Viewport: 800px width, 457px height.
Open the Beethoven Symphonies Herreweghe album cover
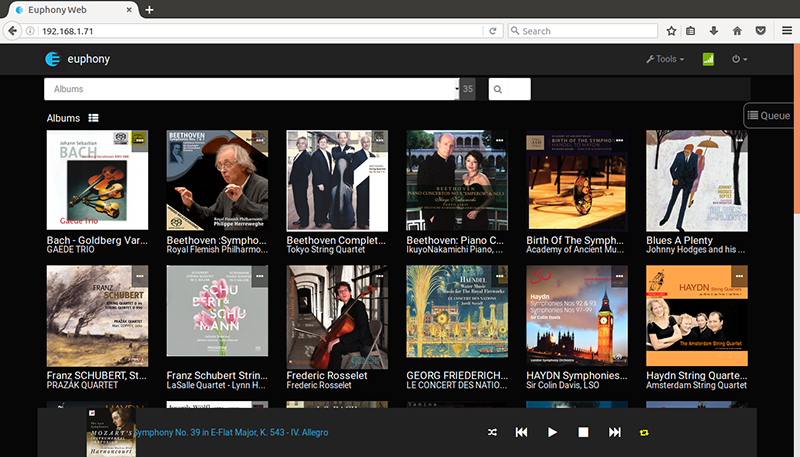[x=217, y=180]
